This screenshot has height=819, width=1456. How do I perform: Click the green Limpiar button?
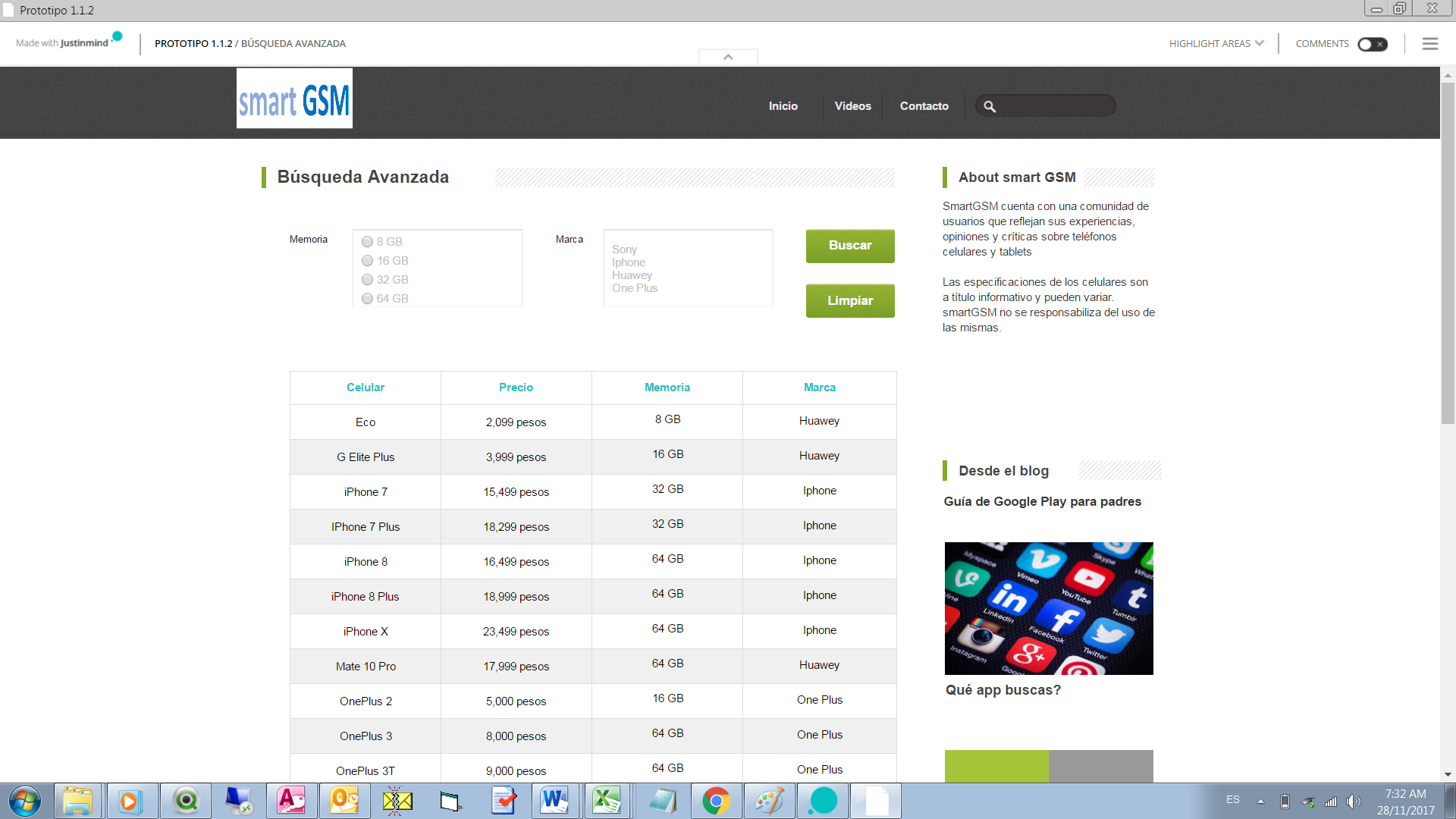[850, 301]
